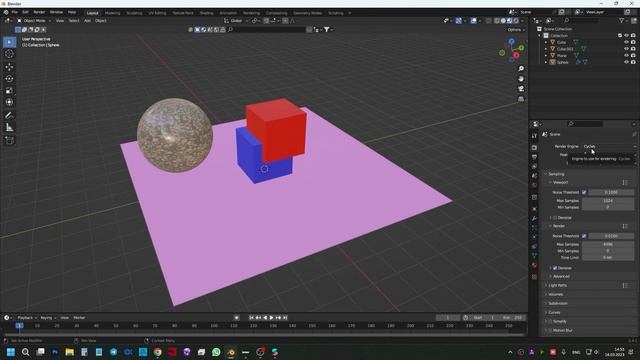Switch to the Modeling workspace tab
640x360 pixels.
pyautogui.click(x=113, y=13)
